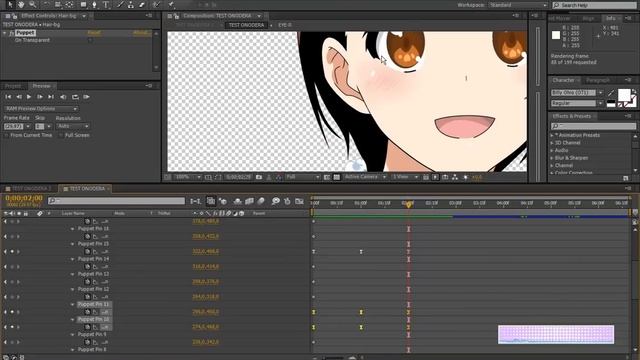Select the Rectangle shape tool

coord(83,4)
